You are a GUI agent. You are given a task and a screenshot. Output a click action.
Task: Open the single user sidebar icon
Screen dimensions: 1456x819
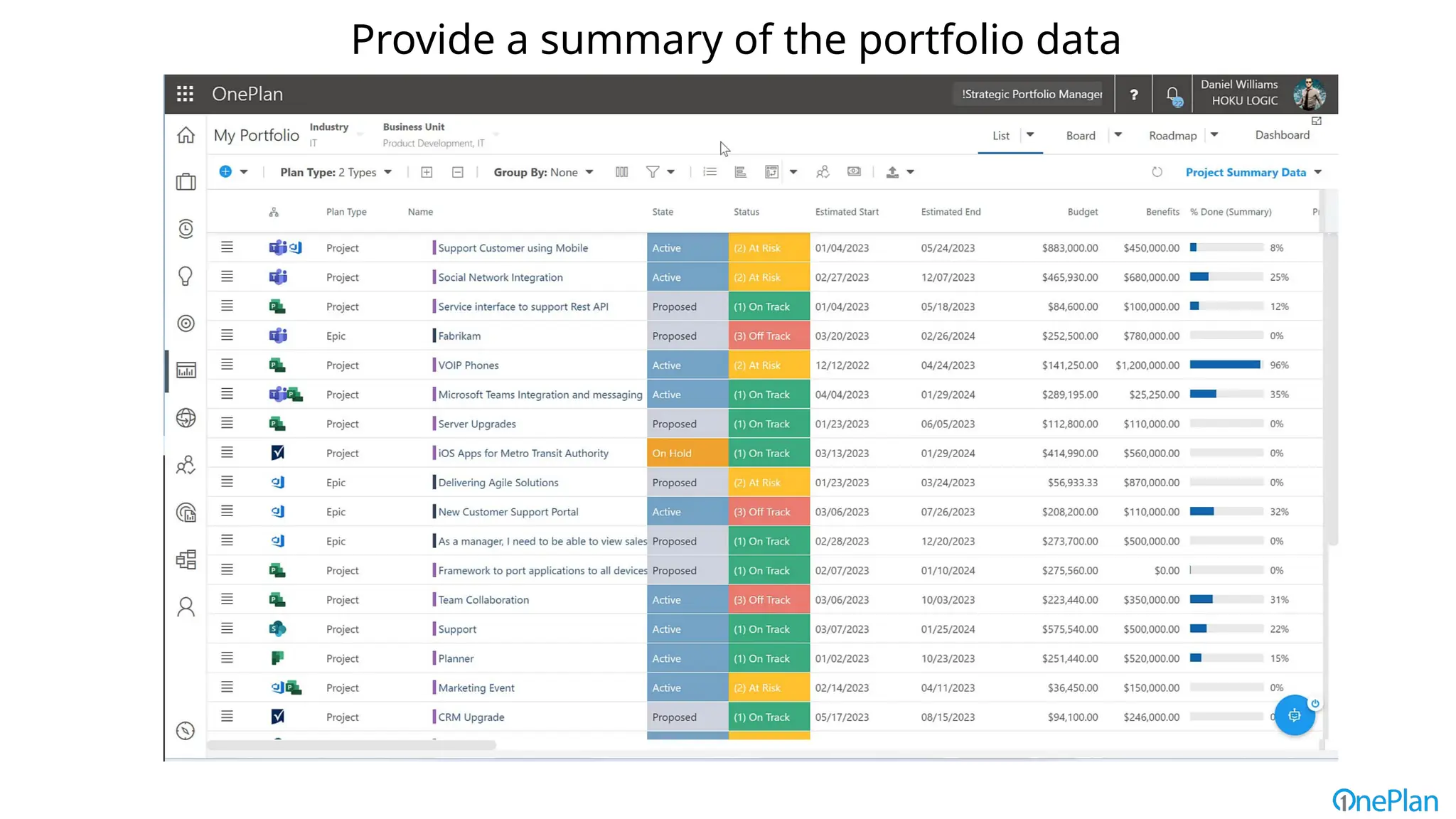click(186, 606)
